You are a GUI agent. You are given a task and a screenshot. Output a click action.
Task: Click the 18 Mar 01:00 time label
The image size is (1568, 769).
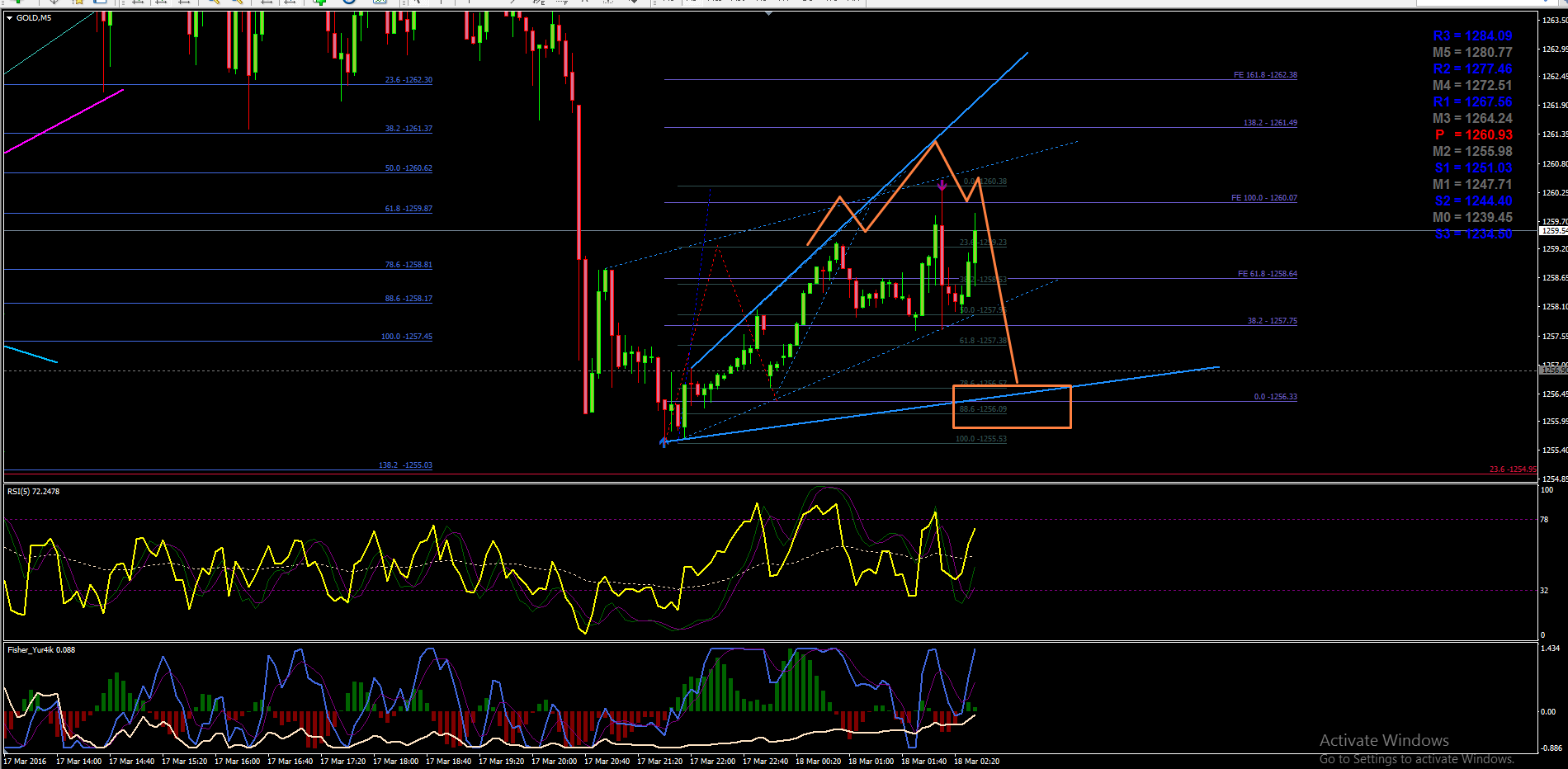point(871,762)
